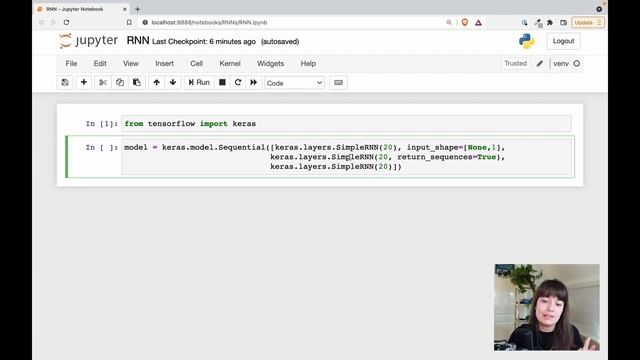The image size is (640, 360).
Task: Click the Jupyter logo
Action: point(88,41)
